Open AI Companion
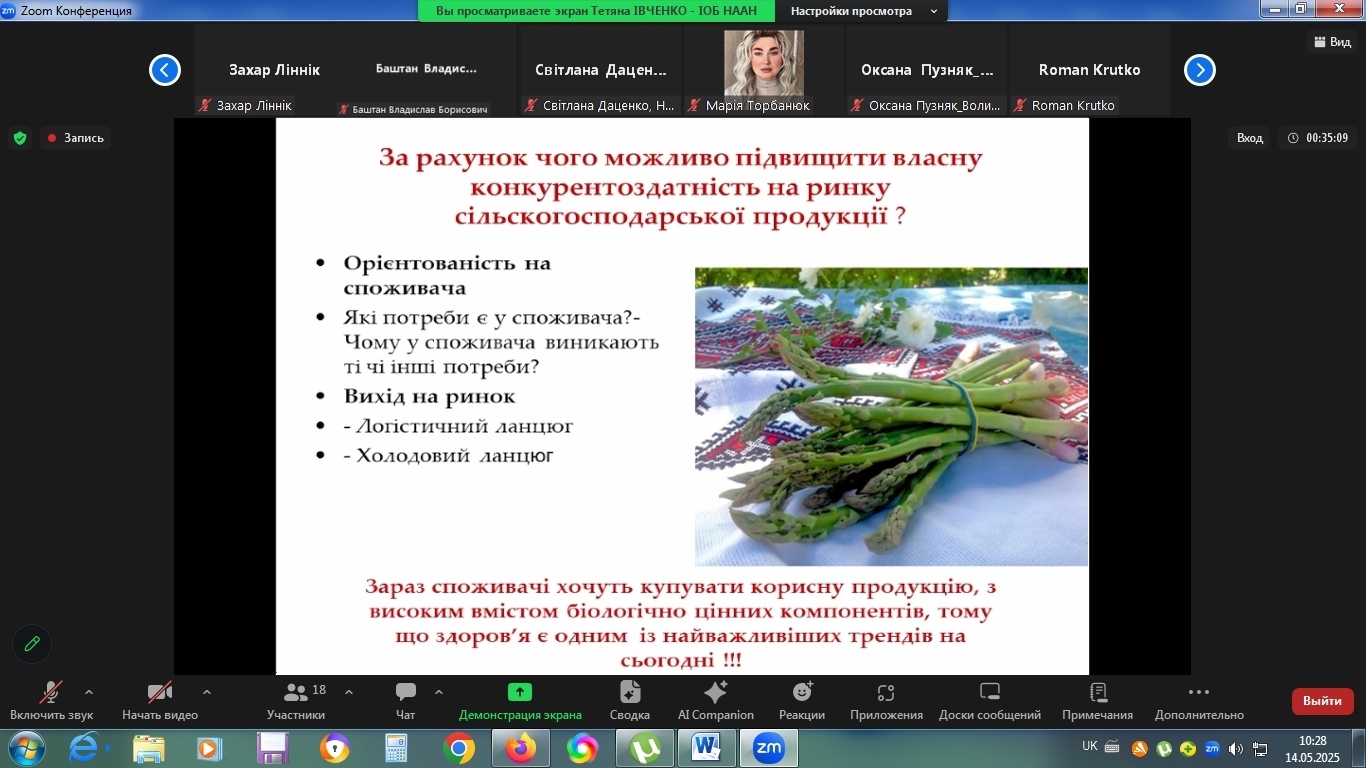The image size is (1366, 768). coord(716,701)
